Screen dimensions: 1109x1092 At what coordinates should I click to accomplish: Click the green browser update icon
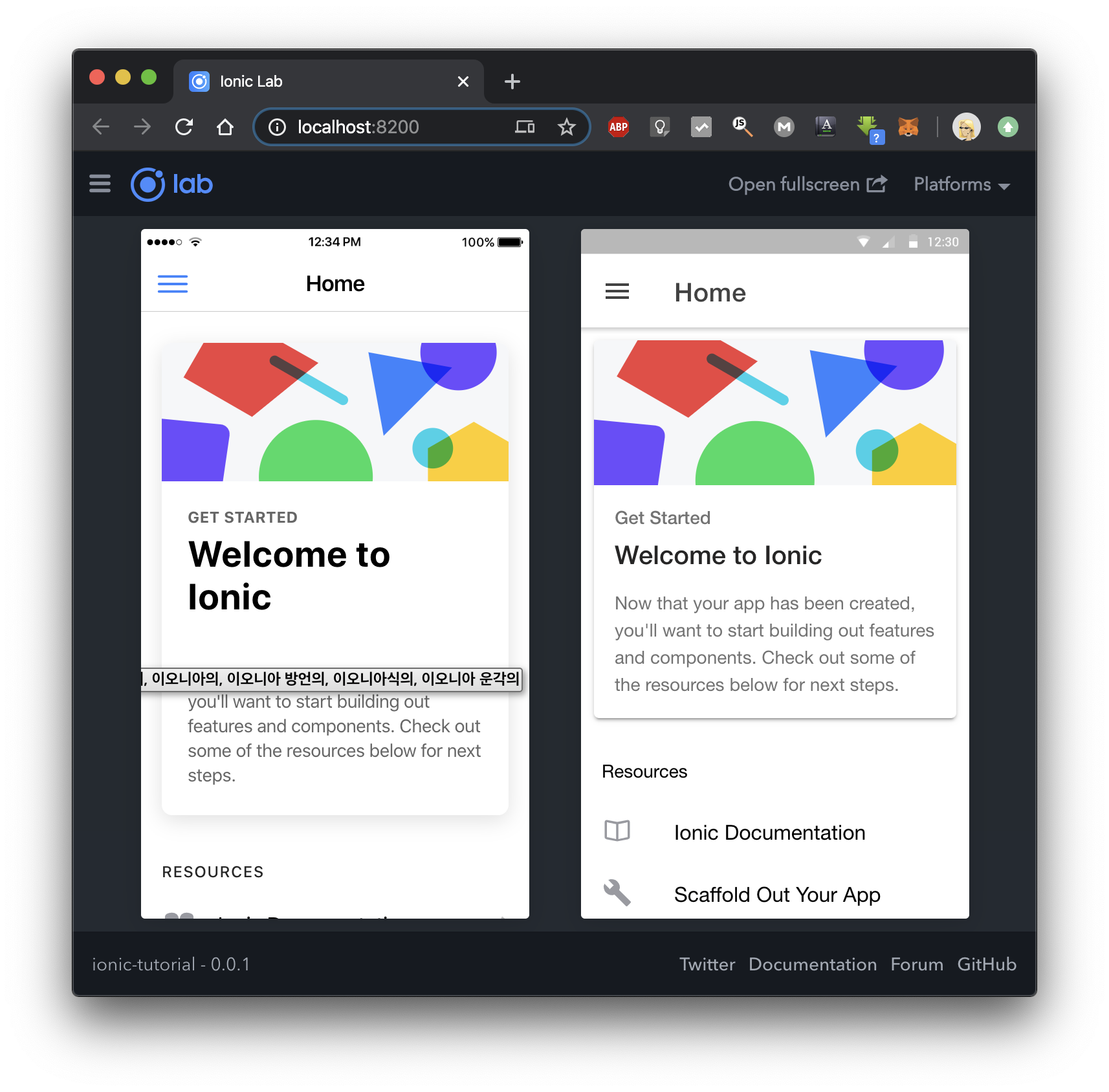pyautogui.click(x=1008, y=127)
